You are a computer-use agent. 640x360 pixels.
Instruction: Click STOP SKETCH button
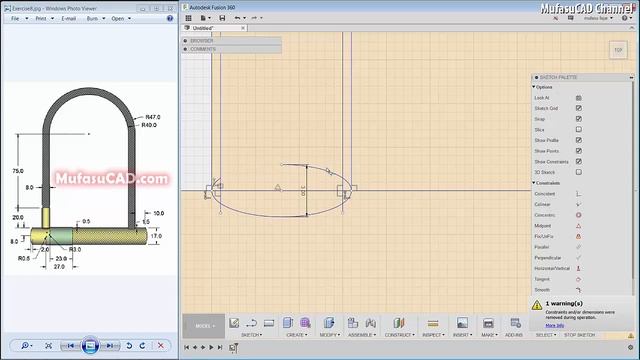[579, 335]
